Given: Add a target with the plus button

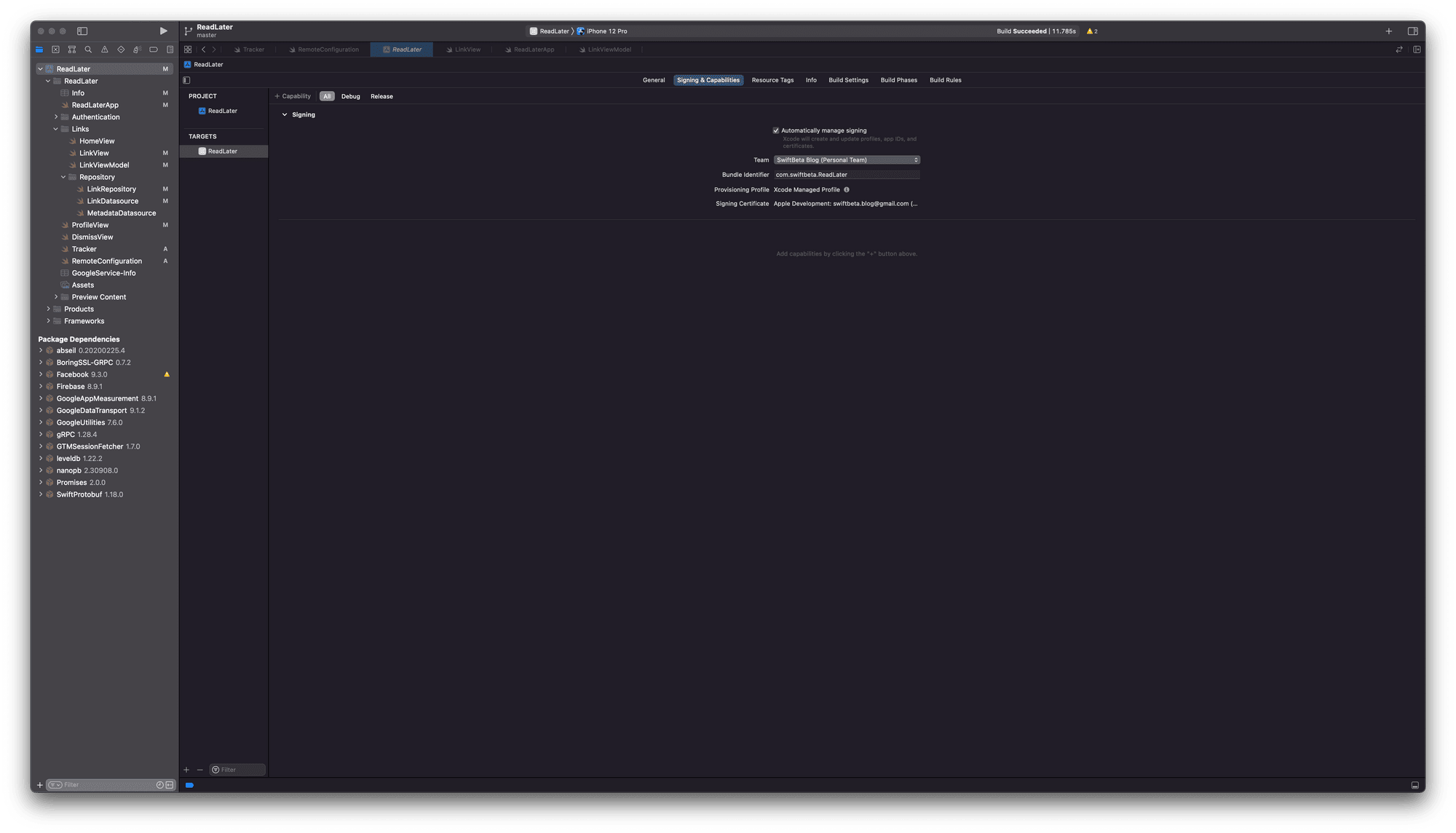Looking at the screenshot, I should 186,770.
